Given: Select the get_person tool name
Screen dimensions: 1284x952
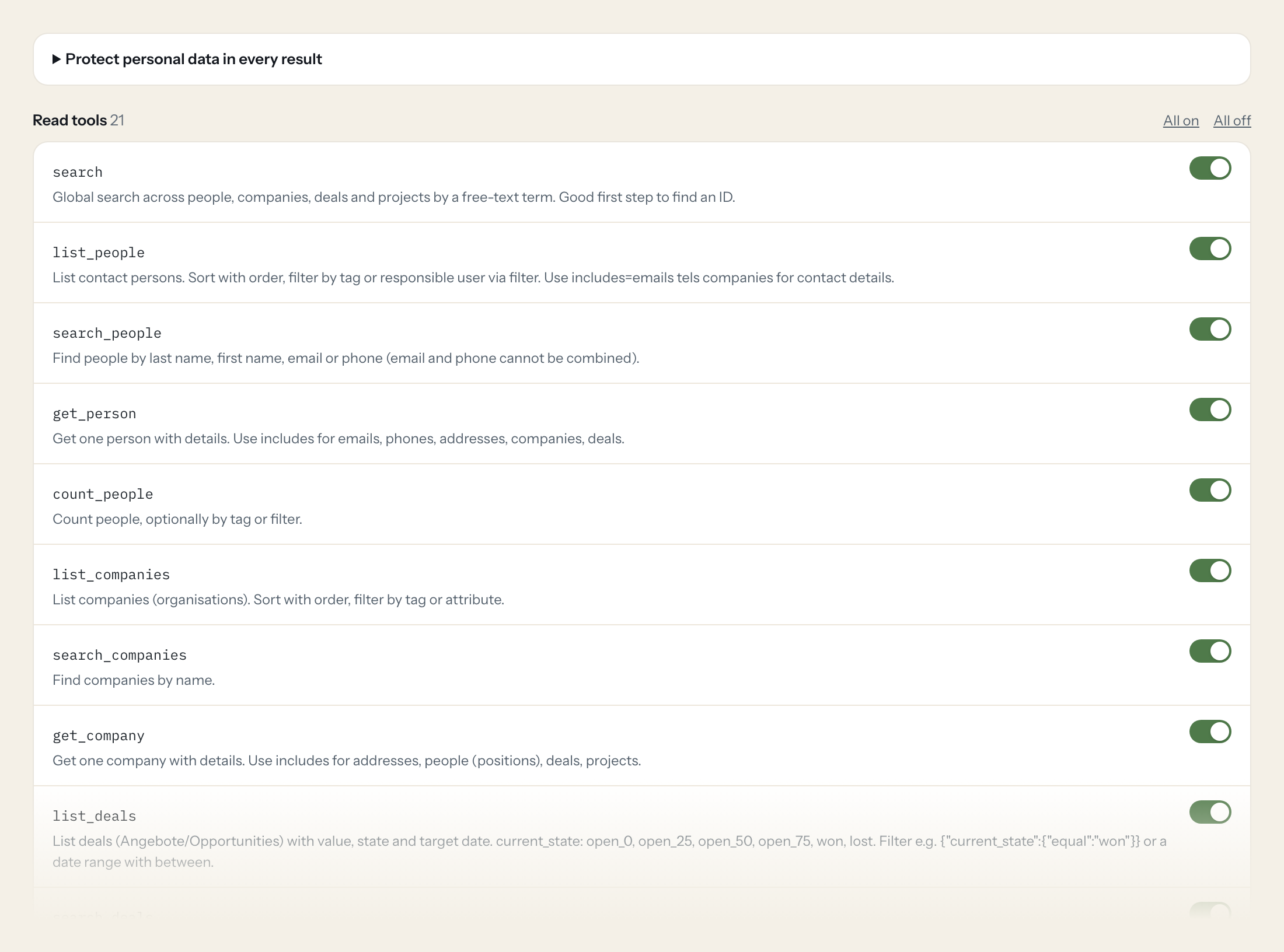Looking at the screenshot, I should pos(95,414).
